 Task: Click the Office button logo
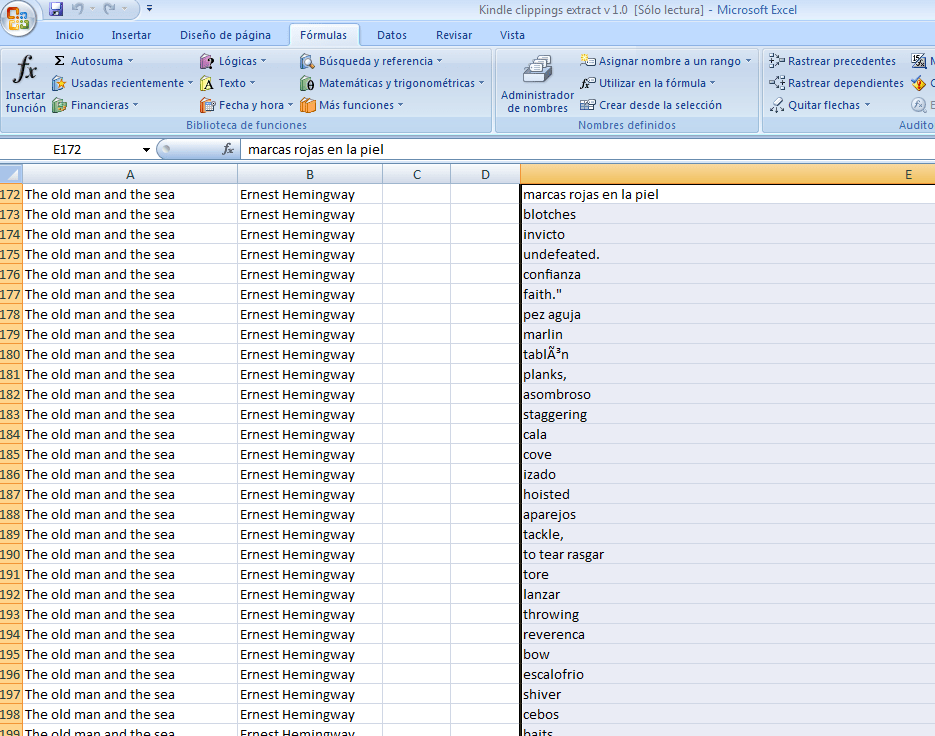pyautogui.click(x=18, y=17)
